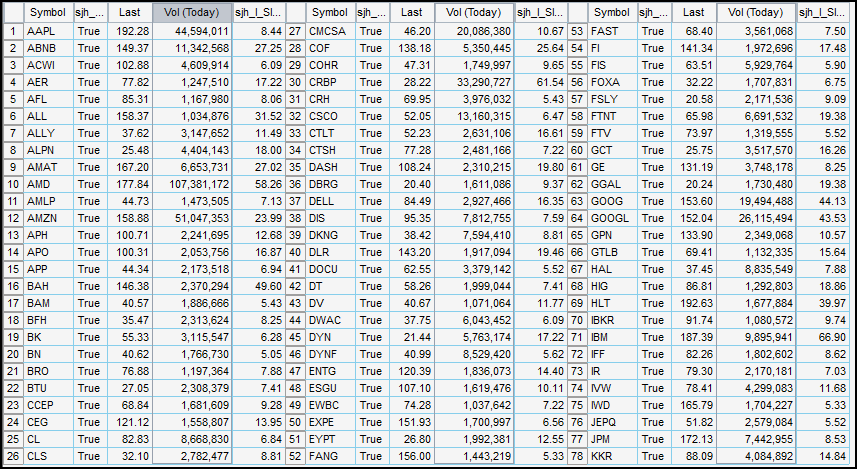
Task: Click AAPL last price 192.28
Action: pos(130,31)
